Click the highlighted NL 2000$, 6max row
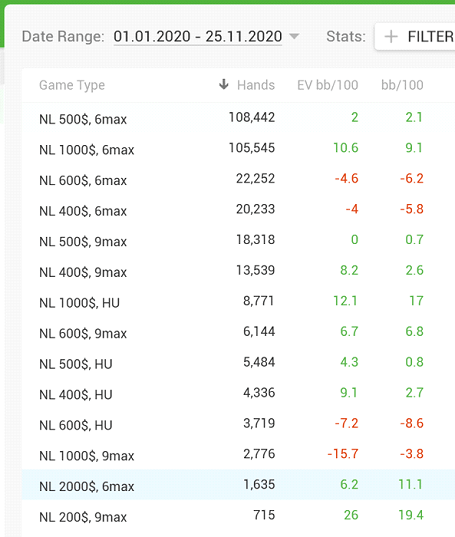Screen dimensions: 455x537 point(238,485)
